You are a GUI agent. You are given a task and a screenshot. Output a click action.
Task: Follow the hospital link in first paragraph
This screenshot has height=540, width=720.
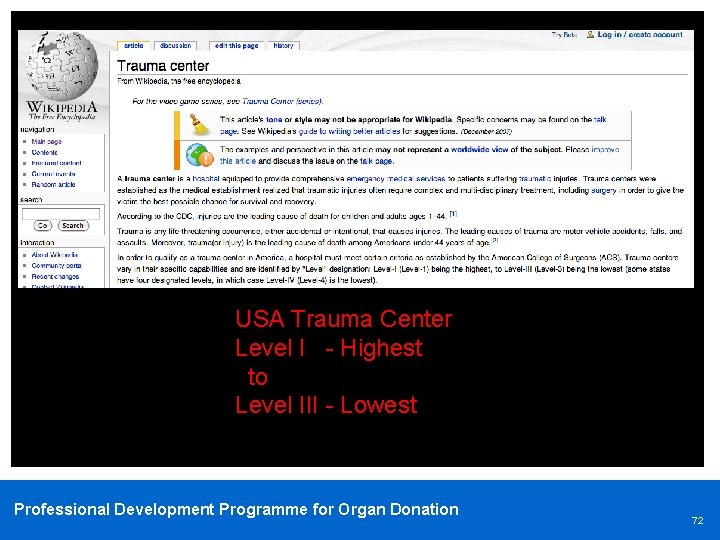(206, 179)
